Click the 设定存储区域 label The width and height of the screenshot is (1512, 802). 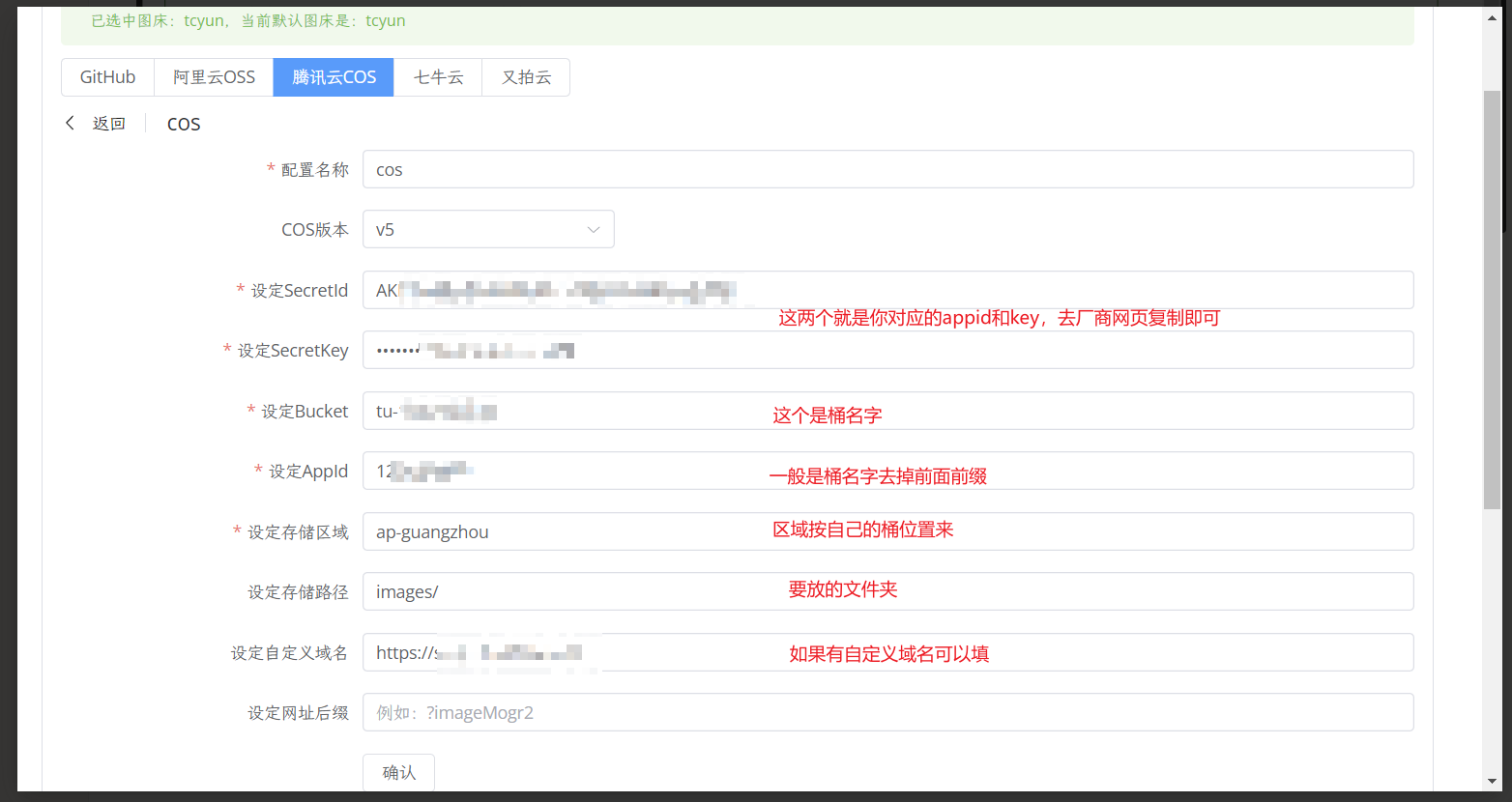pyautogui.click(x=298, y=532)
